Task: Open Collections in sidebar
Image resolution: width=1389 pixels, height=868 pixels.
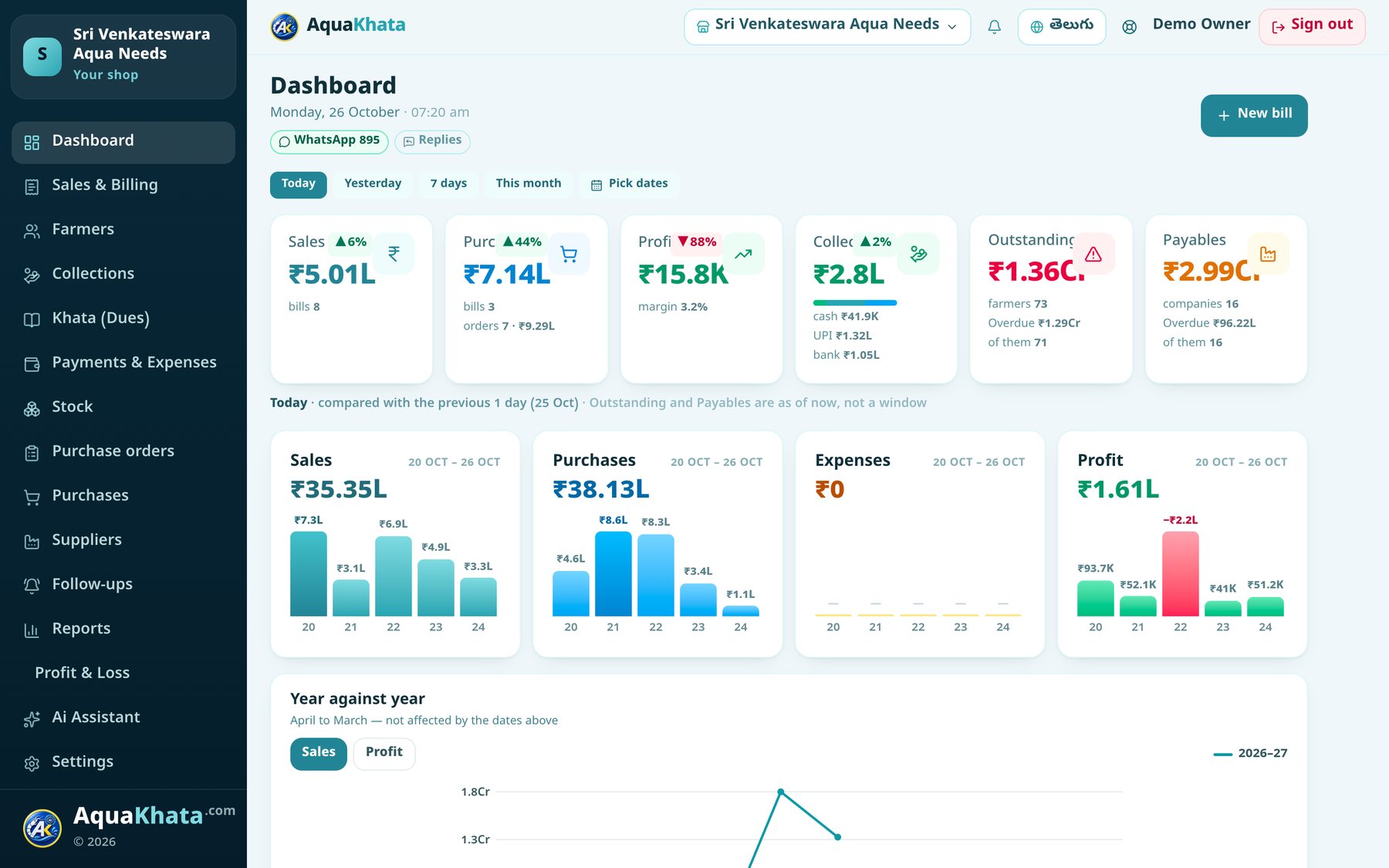Action: (x=123, y=274)
